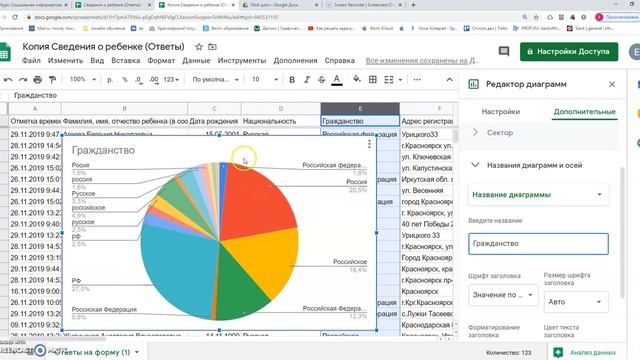
Task: Click chart title input field Гражданство
Action: pyautogui.click(x=538, y=244)
